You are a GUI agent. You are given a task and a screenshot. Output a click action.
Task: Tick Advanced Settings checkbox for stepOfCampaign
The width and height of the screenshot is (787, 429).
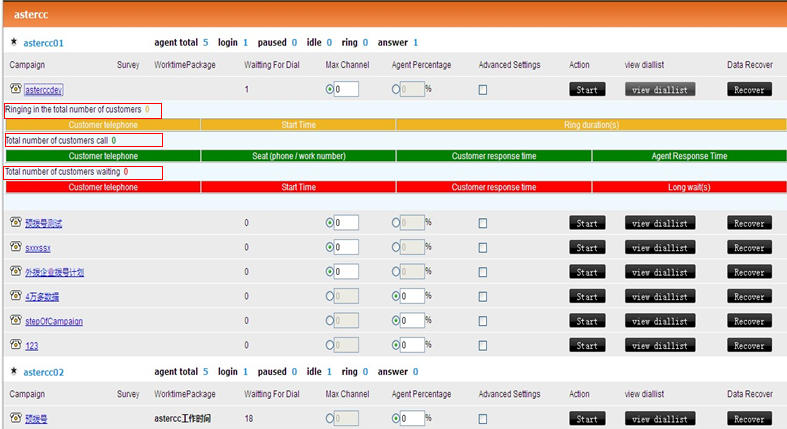coord(483,321)
